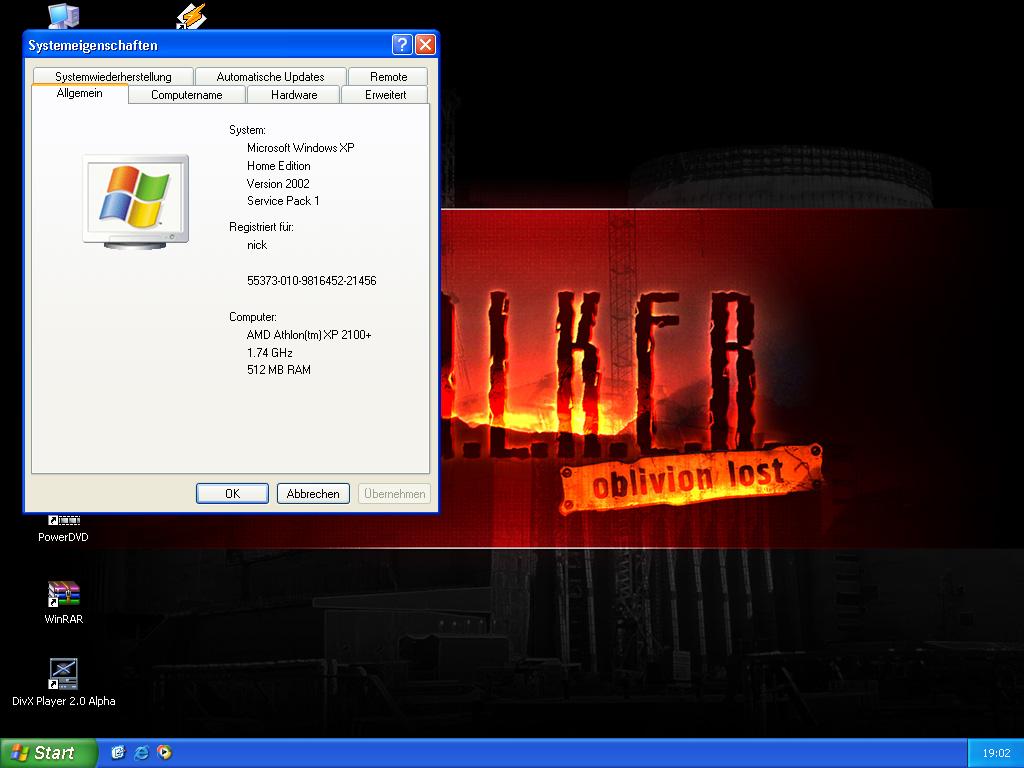Screen dimensions: 1024x768
Task: Open the My Computer desktop icon
Action: [63, 16]
